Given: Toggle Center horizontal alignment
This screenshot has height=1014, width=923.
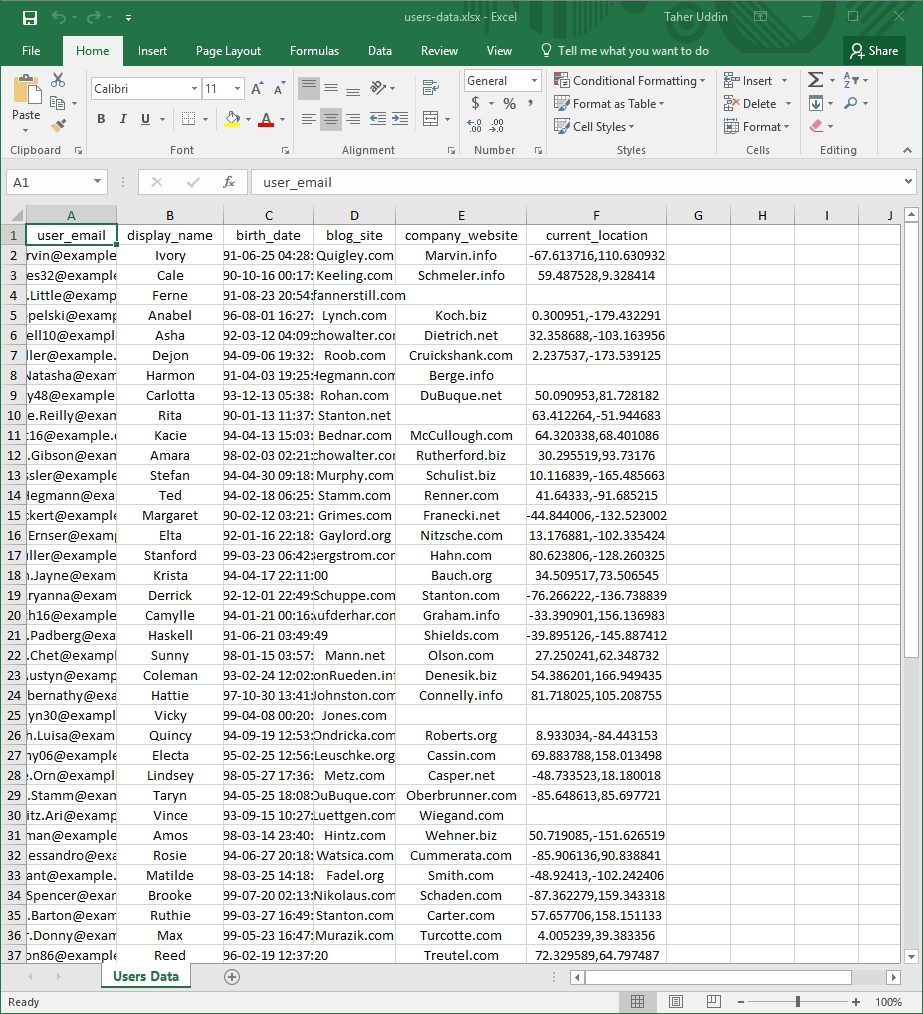Looking at the screenshot, I should pos(331,119).
